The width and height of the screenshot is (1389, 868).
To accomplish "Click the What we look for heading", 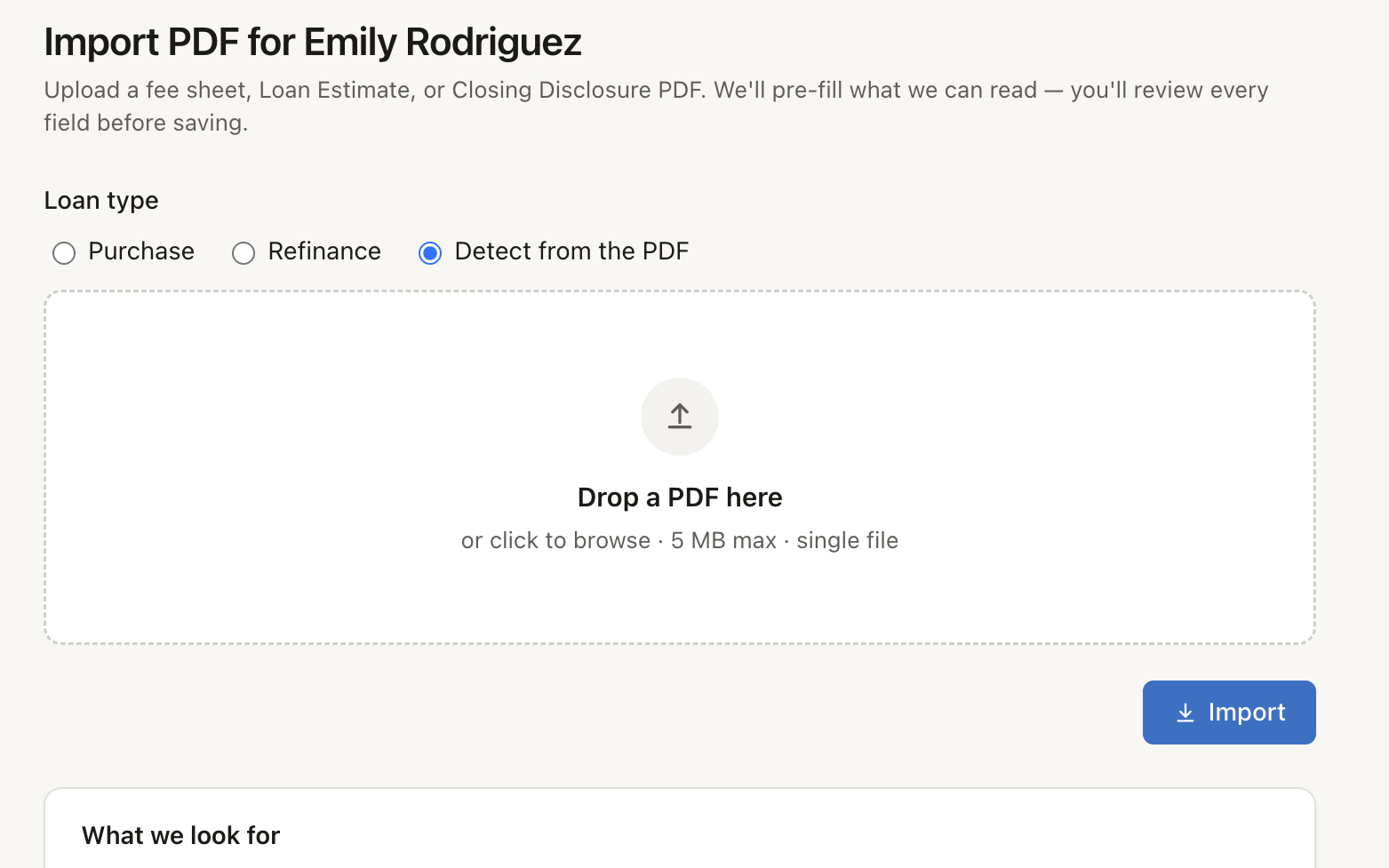I will point(181,835).
